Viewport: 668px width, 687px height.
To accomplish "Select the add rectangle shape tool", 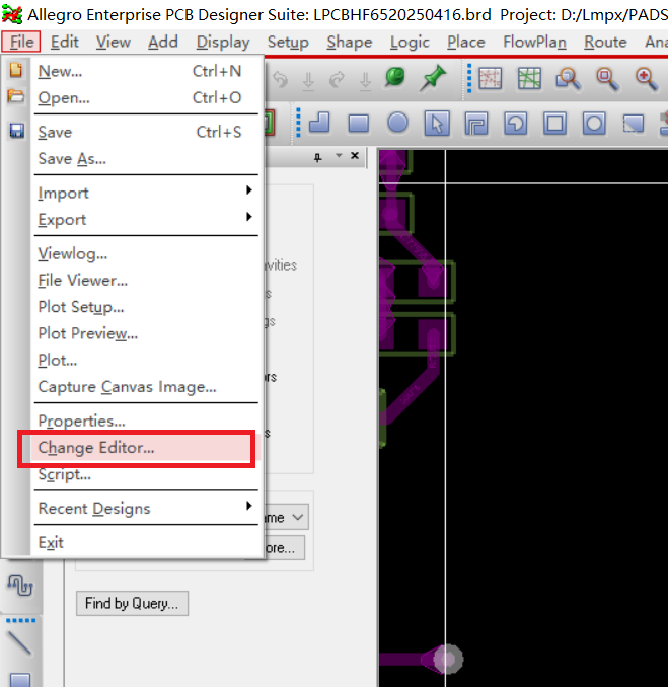I will click(358, 123).
